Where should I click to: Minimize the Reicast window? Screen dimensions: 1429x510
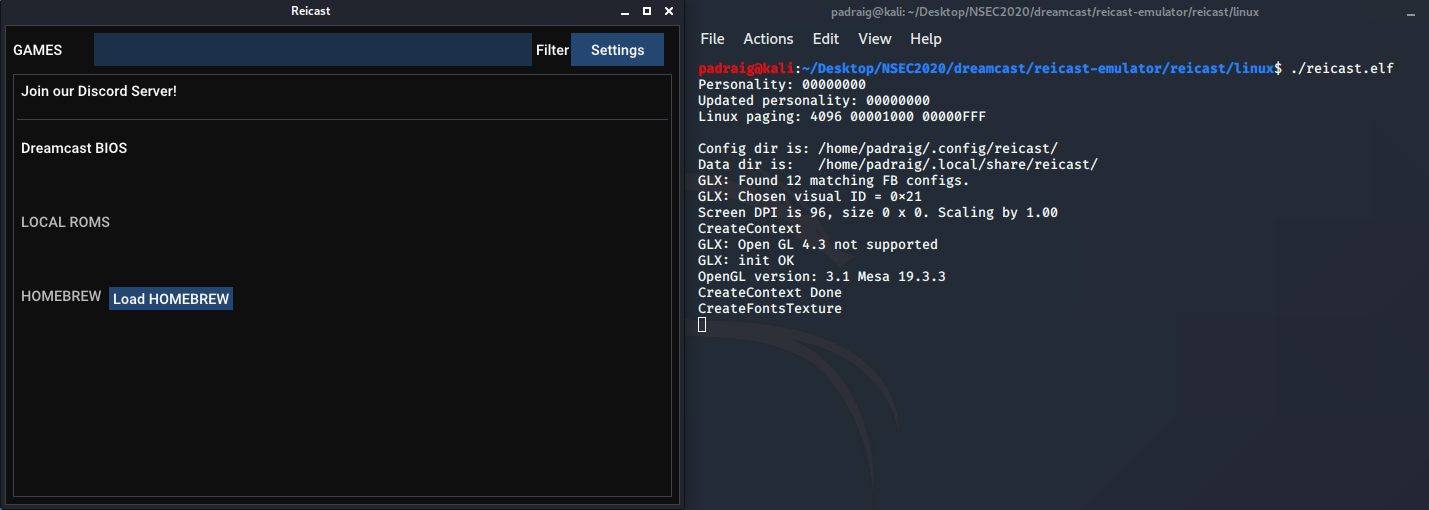tap(625, 11)
